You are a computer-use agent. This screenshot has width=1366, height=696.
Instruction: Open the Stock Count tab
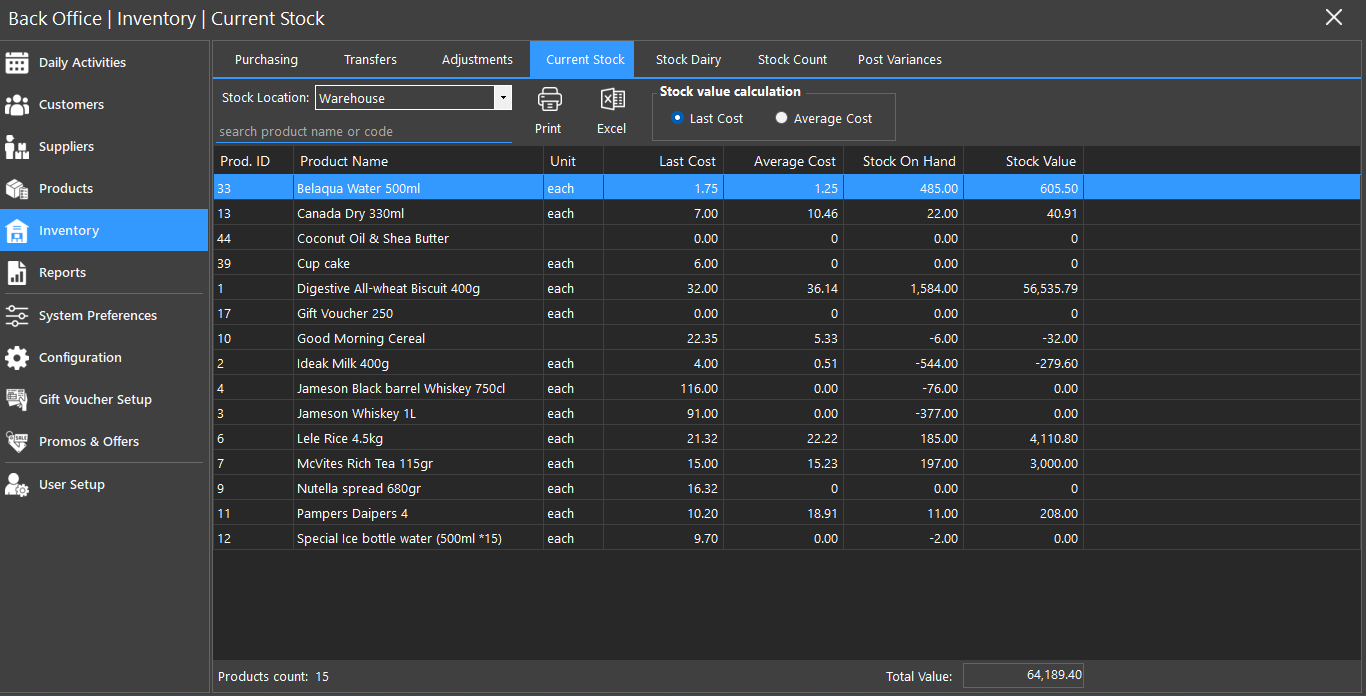click(792, 60)
